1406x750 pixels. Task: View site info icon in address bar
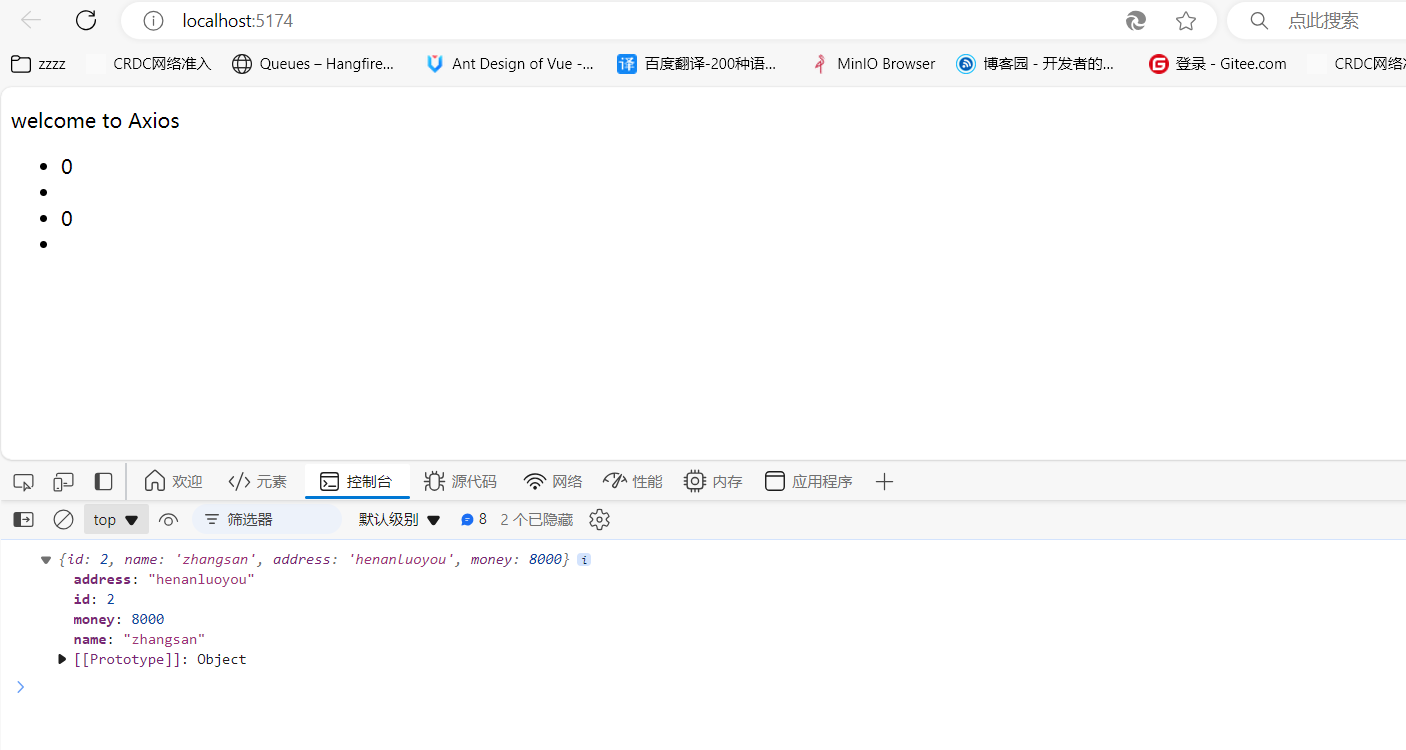pos(153,21)
